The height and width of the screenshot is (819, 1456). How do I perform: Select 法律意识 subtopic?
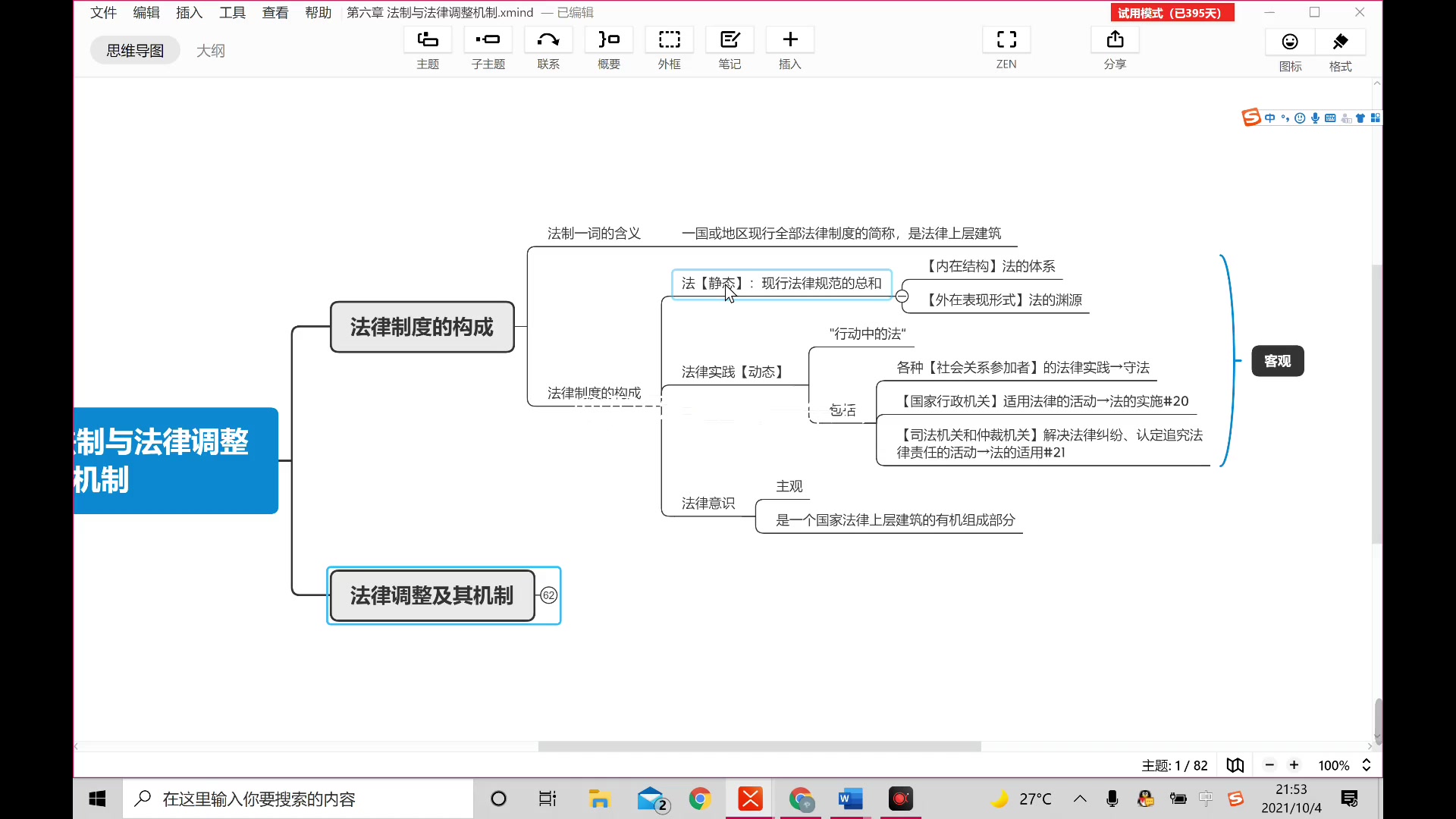tap(708, 503)
